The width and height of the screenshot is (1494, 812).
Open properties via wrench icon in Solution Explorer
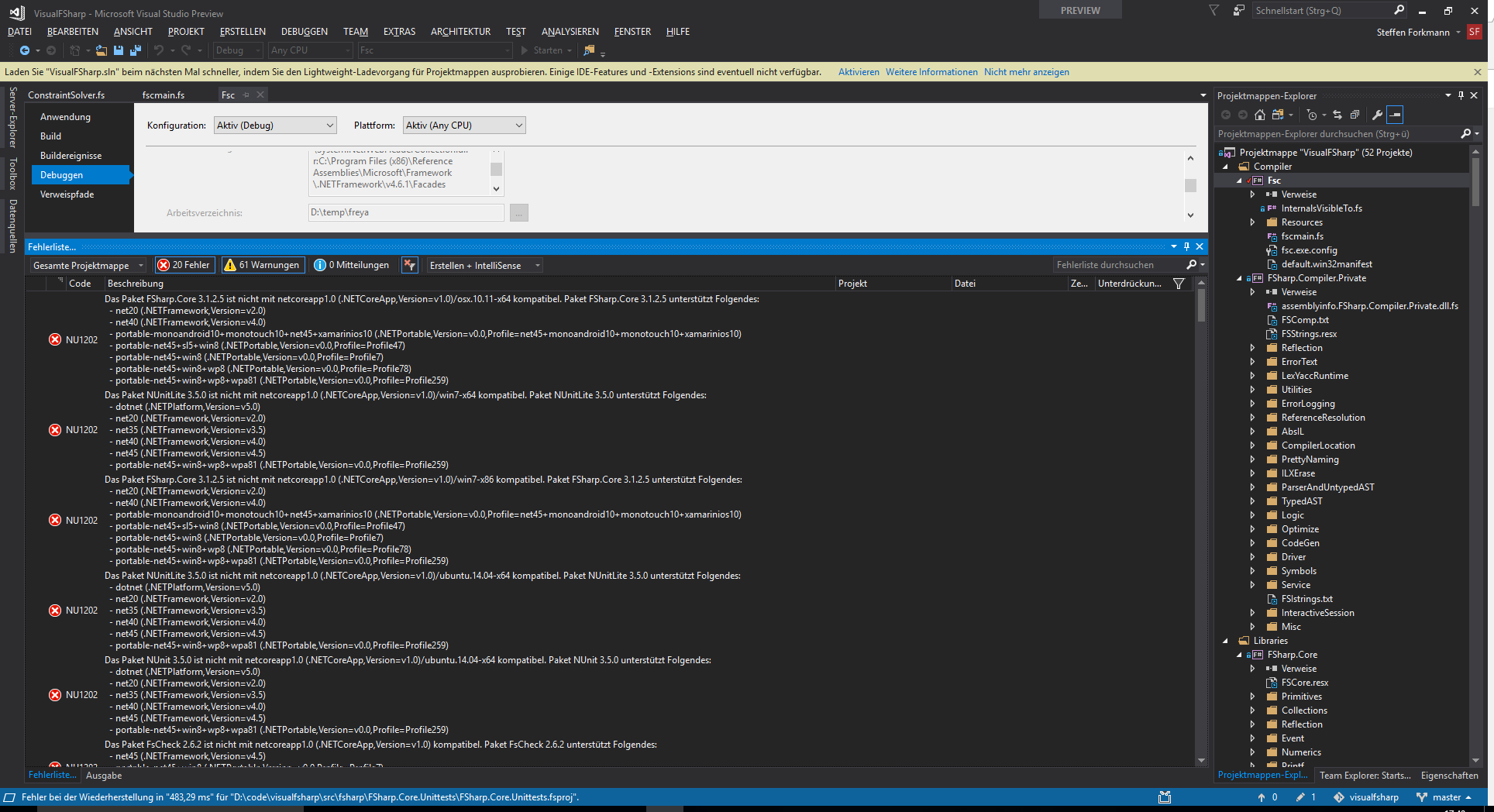point(1378,115)
